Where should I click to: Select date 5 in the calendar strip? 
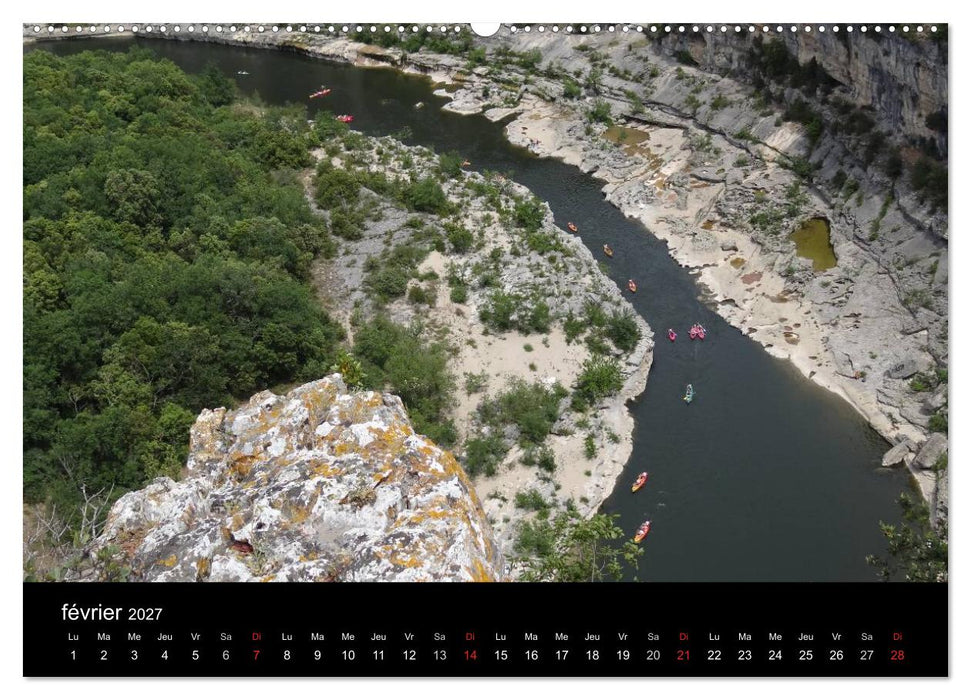(195, 655)
